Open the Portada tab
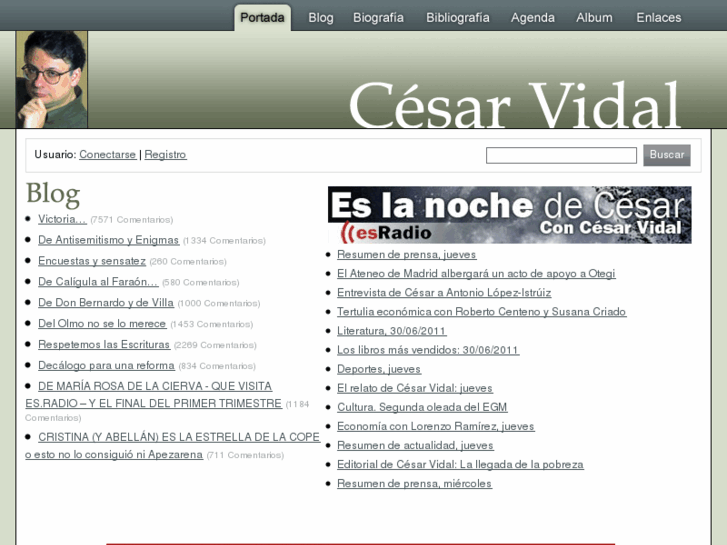Image resolution: width=727 pixels, height=545 pixels. 262,18
